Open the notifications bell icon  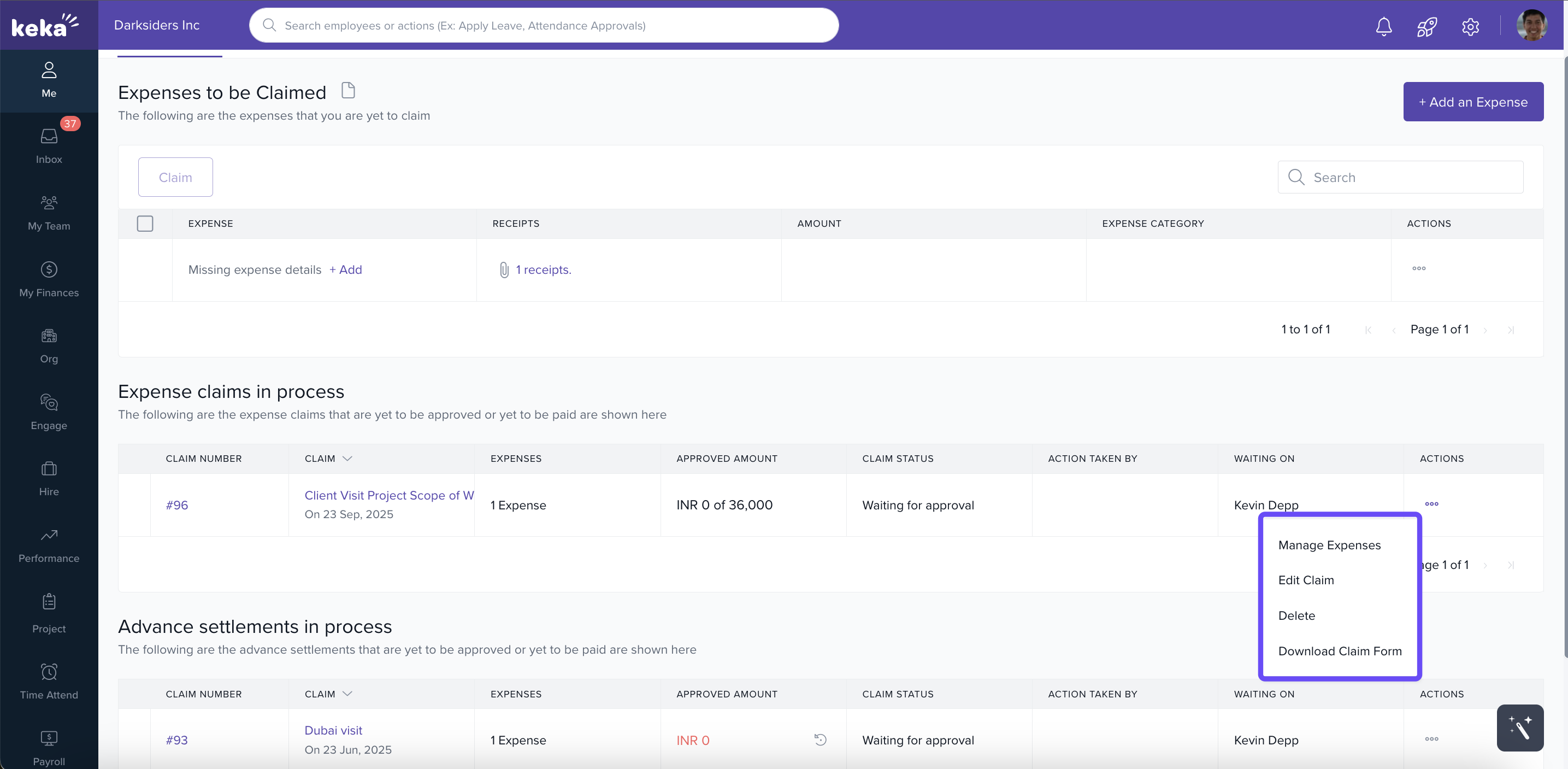(1383, 26)
